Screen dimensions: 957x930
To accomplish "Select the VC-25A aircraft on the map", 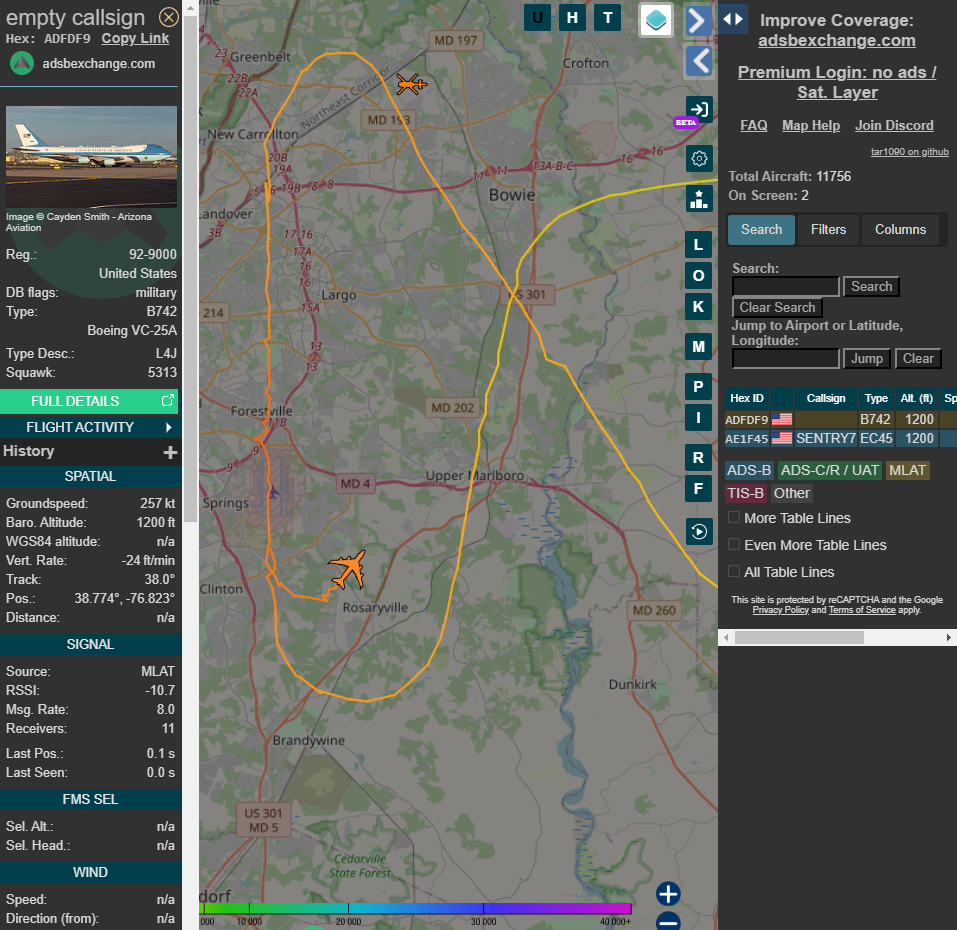I will pos(348,569).
